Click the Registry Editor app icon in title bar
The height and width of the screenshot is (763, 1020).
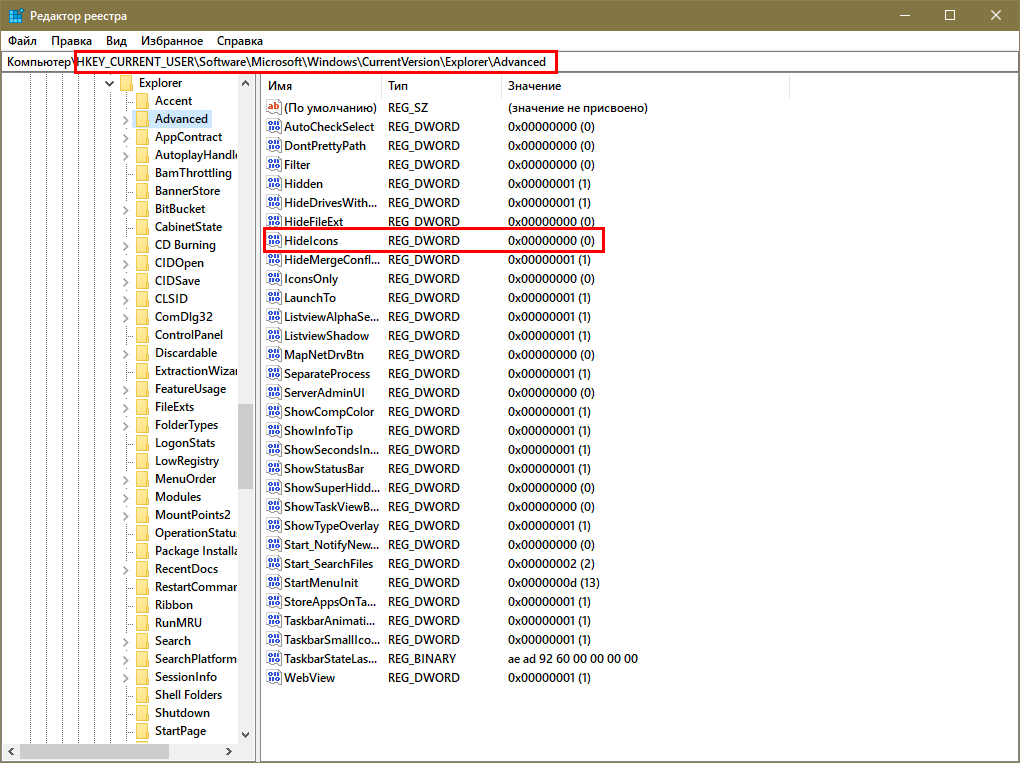tap(16, 15)
